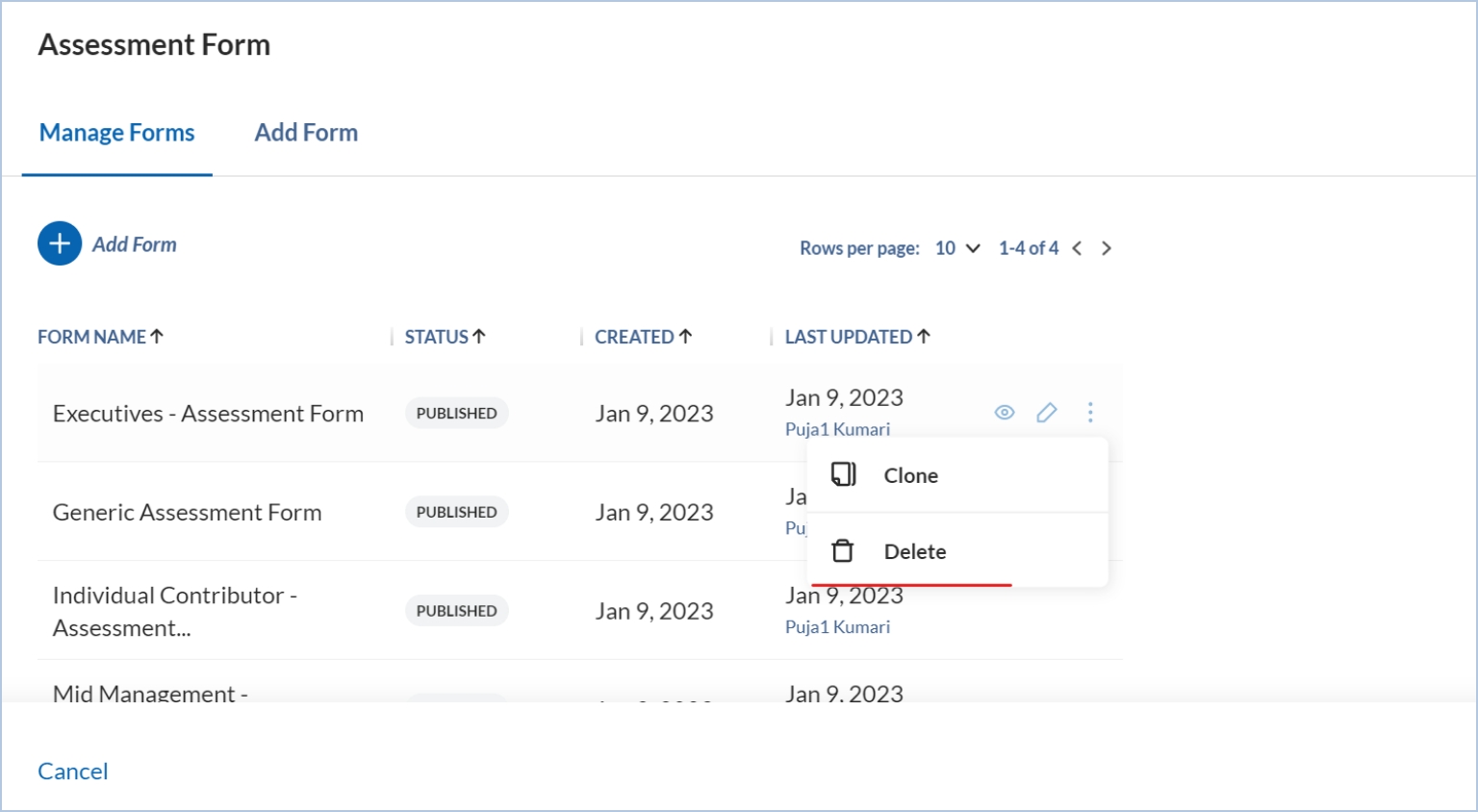Click Puja1 Kumari under Individual Contributor row
Viewport: 1478px width, 812px height.
point(837,627)
